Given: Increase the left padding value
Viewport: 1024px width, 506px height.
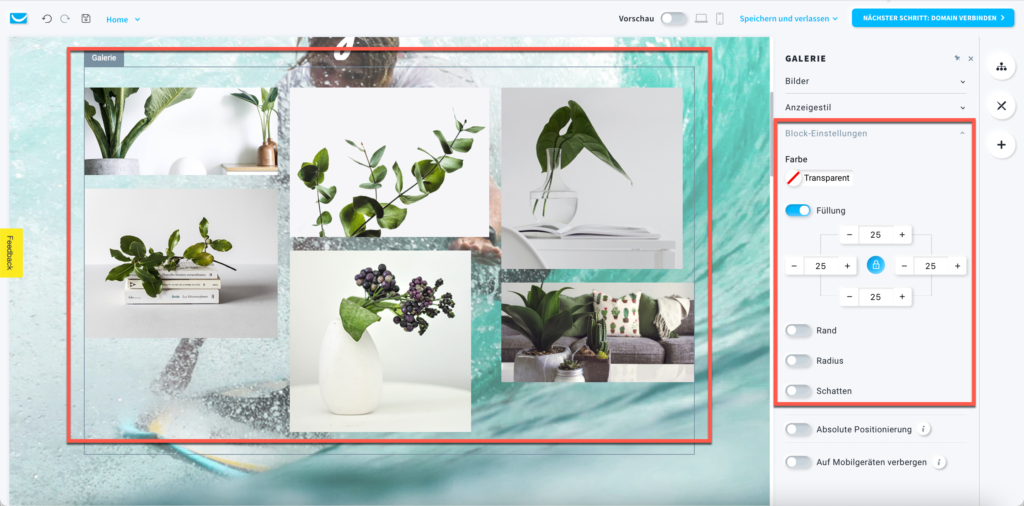Looking at the screenshot, I should coord(847,266).
